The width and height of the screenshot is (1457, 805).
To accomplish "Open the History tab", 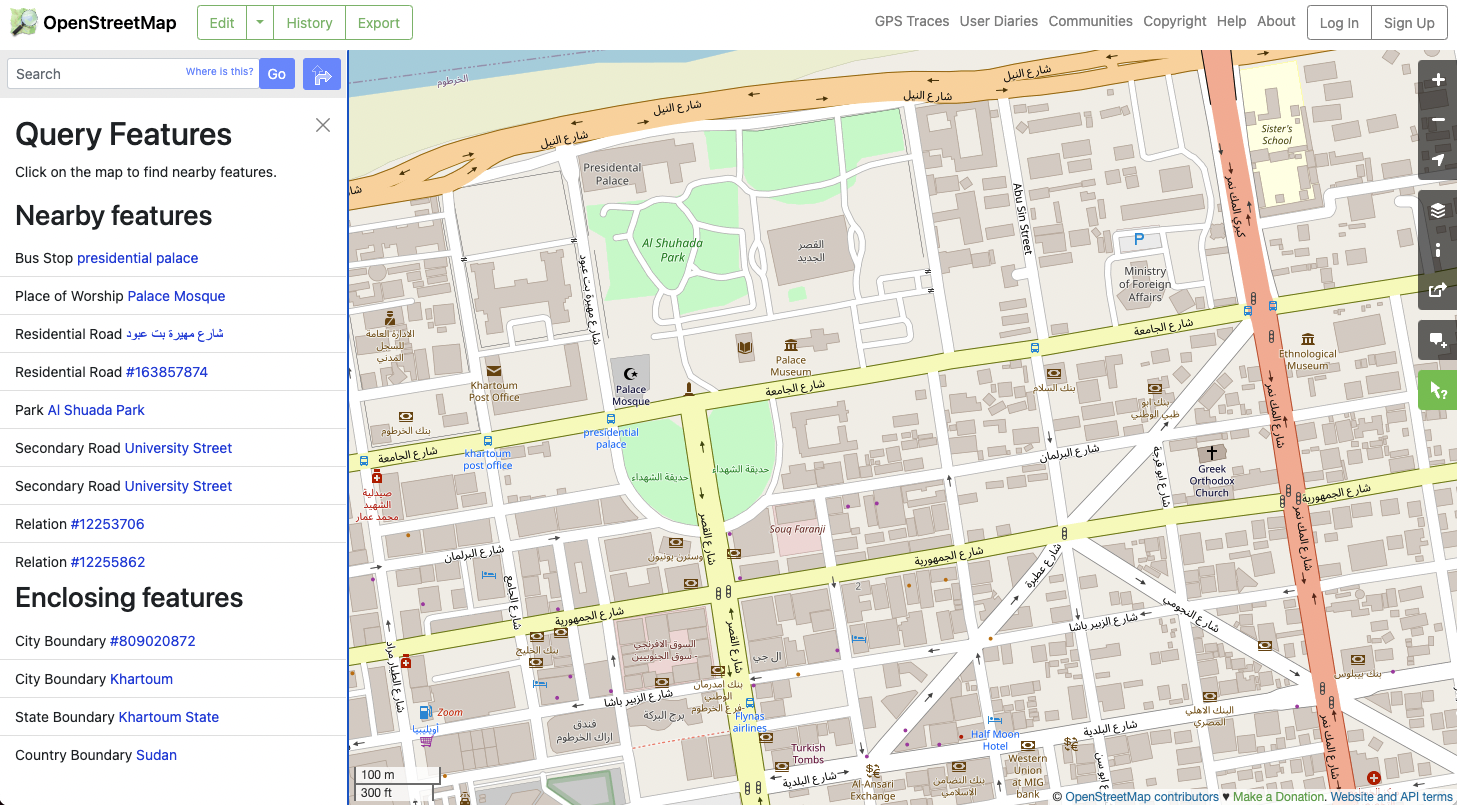I will click(x=309, y=22).
